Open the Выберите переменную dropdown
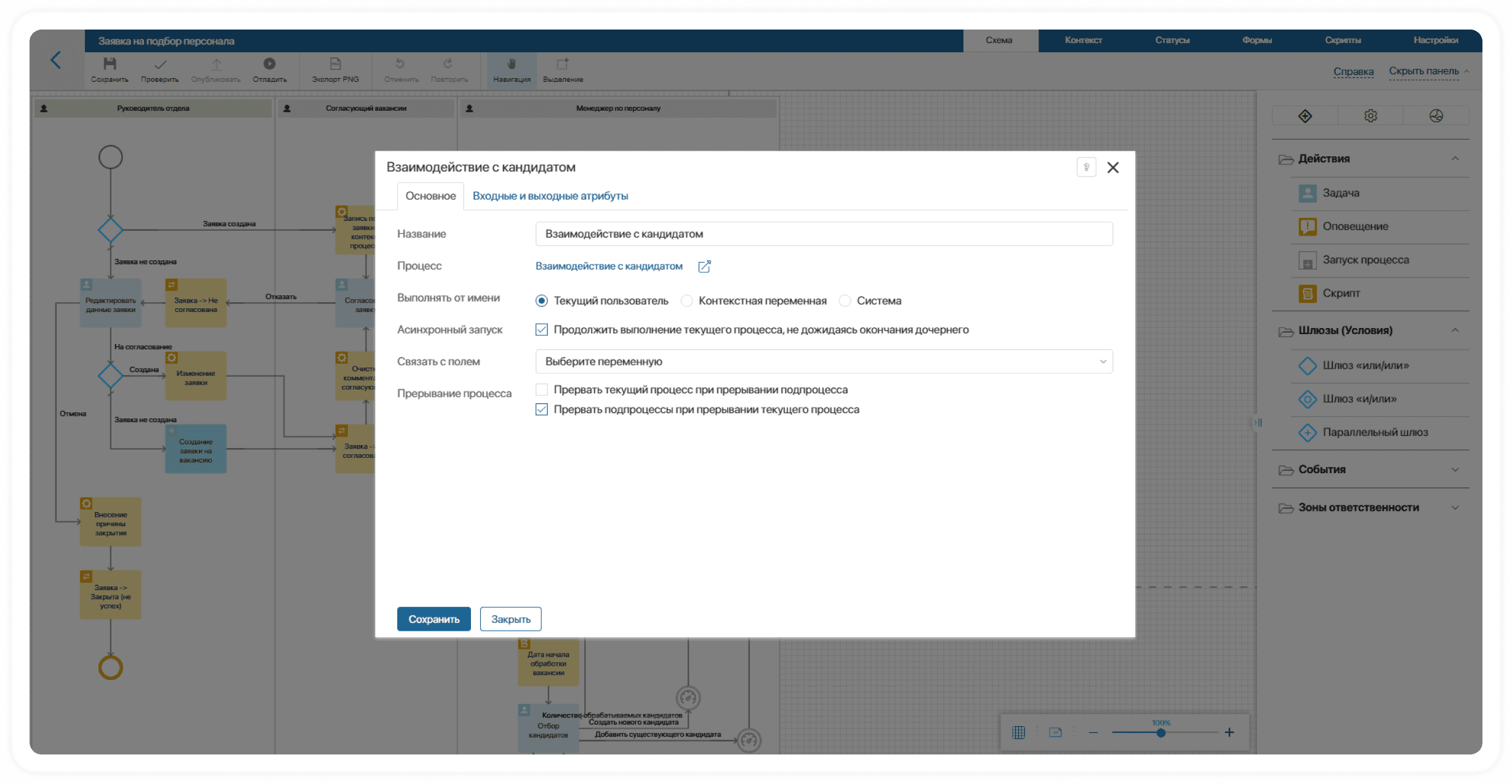Viewport: 1512px width, 784px height. click(x=824, y=362)
